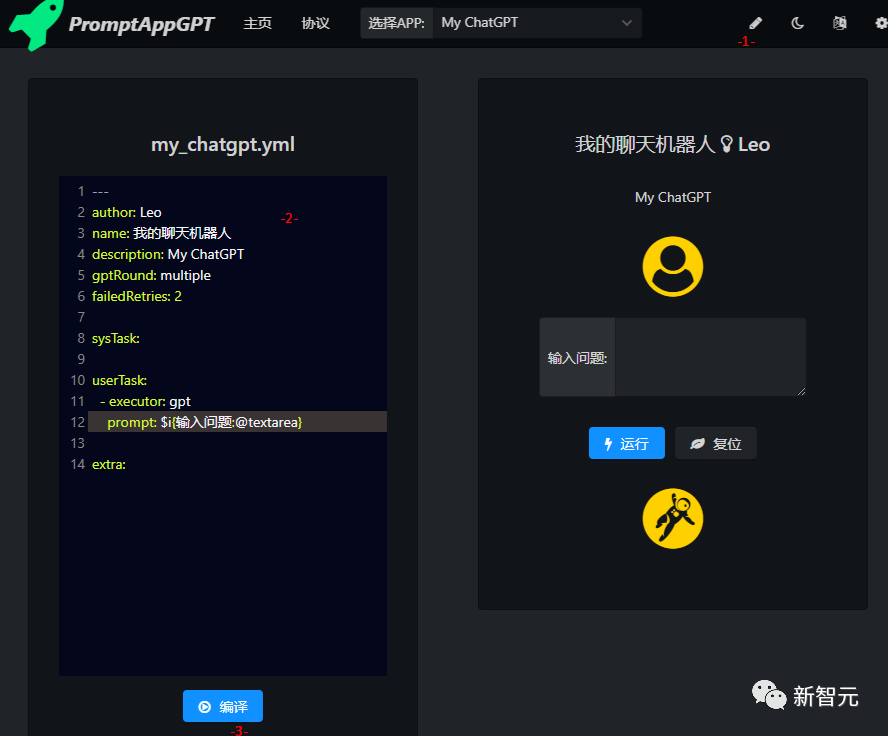This screenshot has width=888, height=736.
Task: Reset with the 复位 button
Action: (x=715, y=443)
